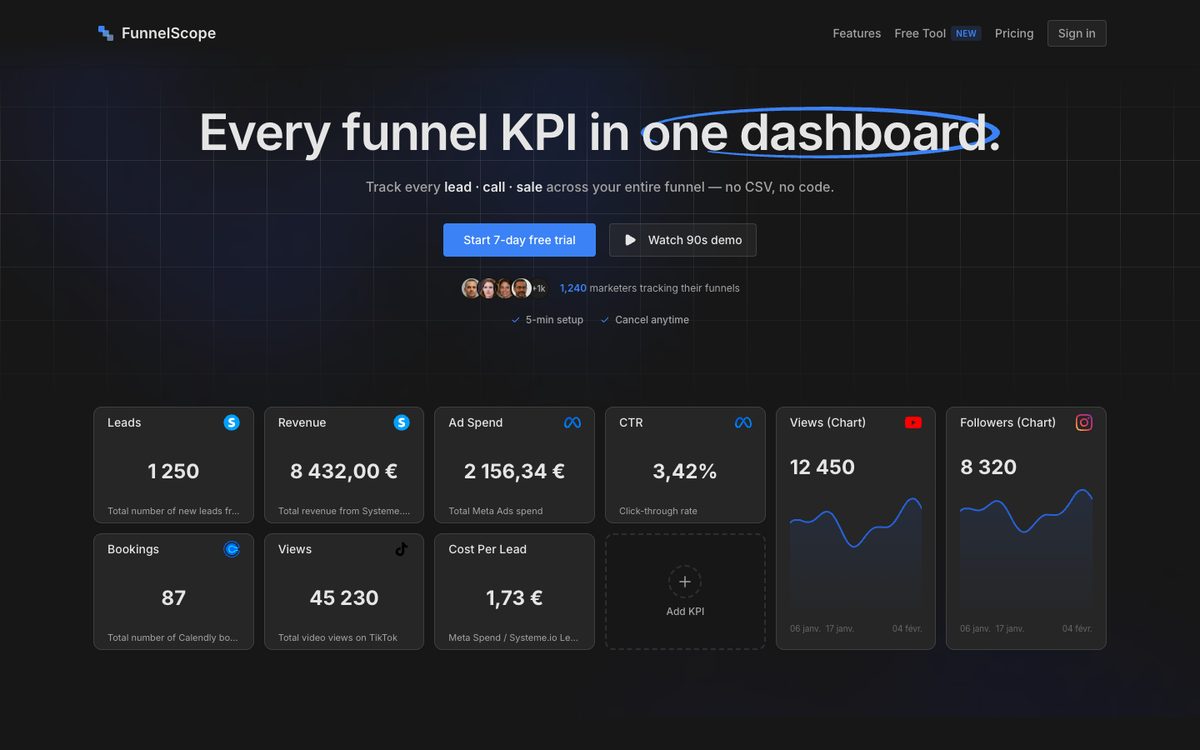Click the Systeme.io icon on Leads card
1200x750 pixels.
click(x=231, y=423)
